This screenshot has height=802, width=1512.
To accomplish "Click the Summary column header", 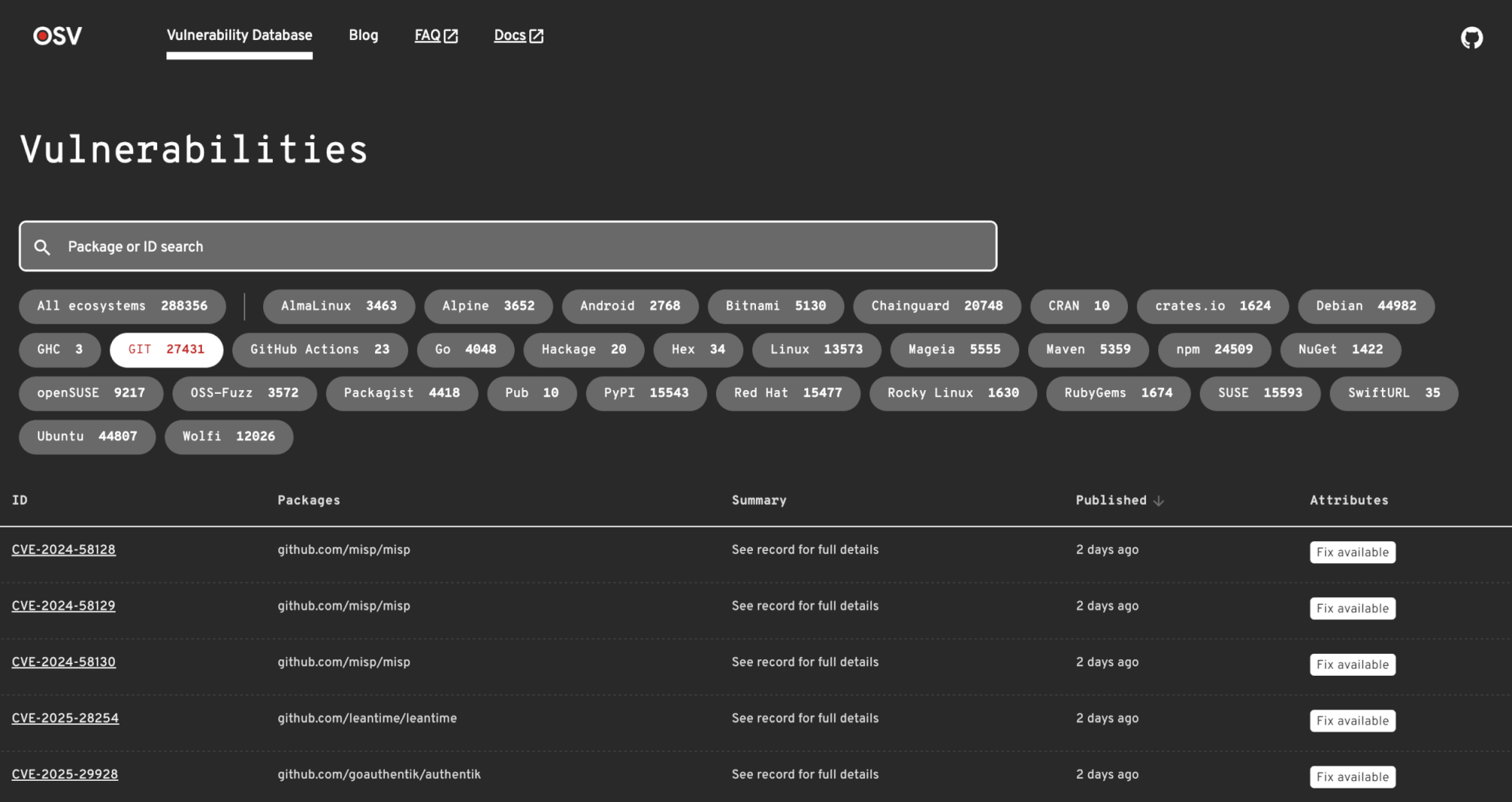I will (x=759, y=500).
